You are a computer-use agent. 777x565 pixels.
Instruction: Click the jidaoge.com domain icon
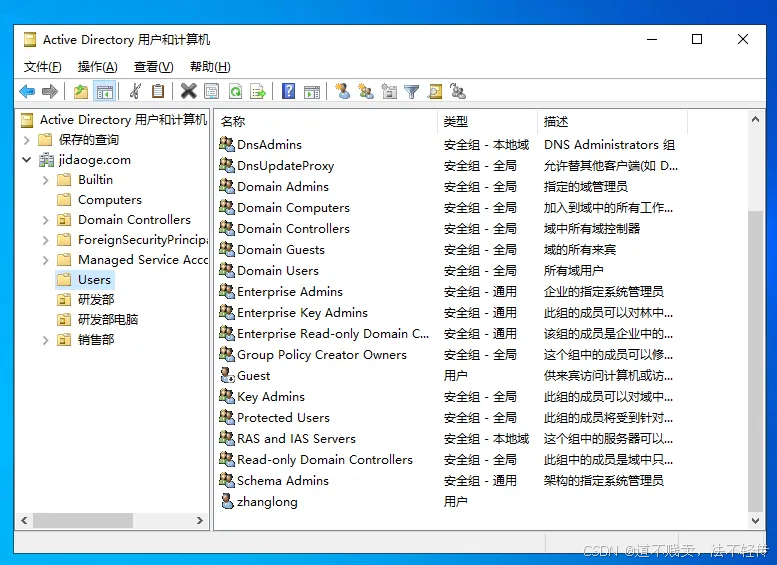click(47, 160)
